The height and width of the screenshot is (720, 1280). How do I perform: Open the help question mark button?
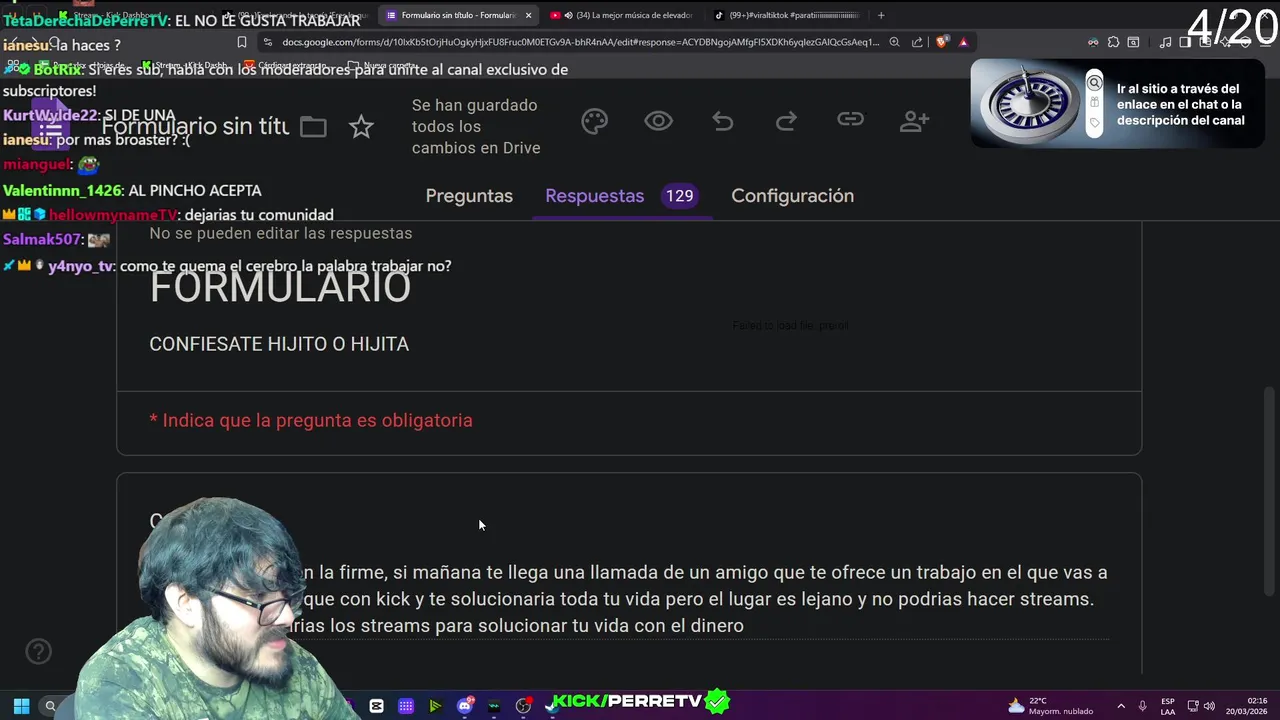point(38,652)
